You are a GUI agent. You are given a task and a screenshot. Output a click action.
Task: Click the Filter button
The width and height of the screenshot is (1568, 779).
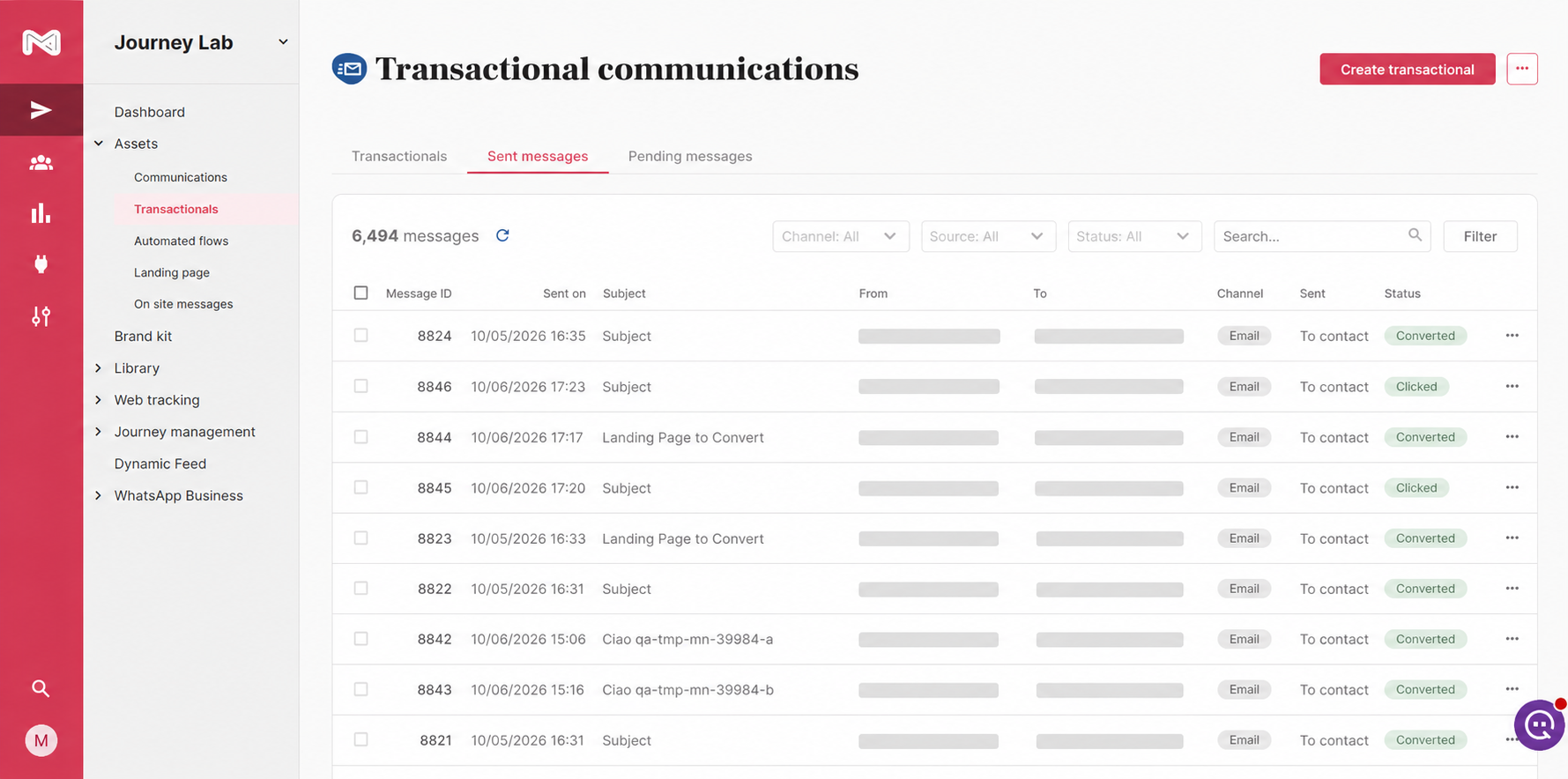tap(1480, 236)
